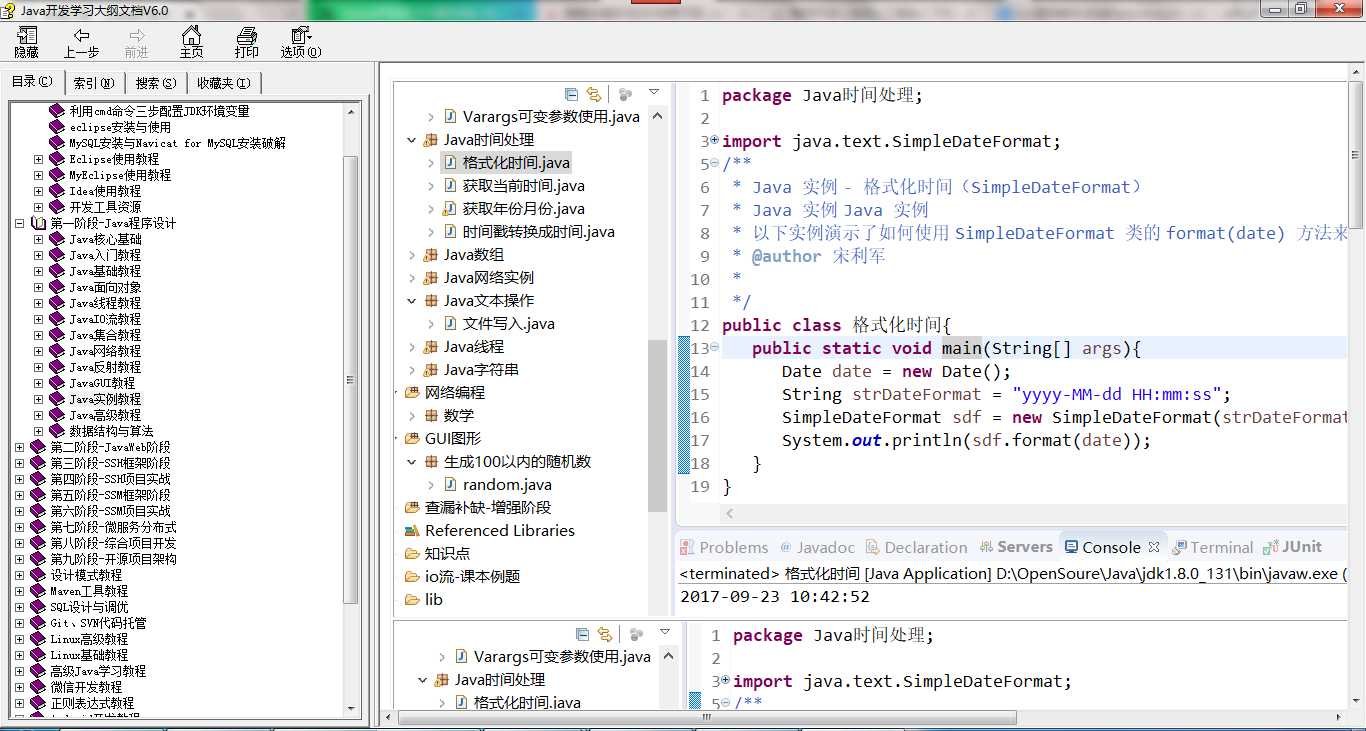Open the MySQL安装与Navicat for MySQL安装破解 topic
Viewport: 1366px width, 731px height.
click(x=177, y=143)
